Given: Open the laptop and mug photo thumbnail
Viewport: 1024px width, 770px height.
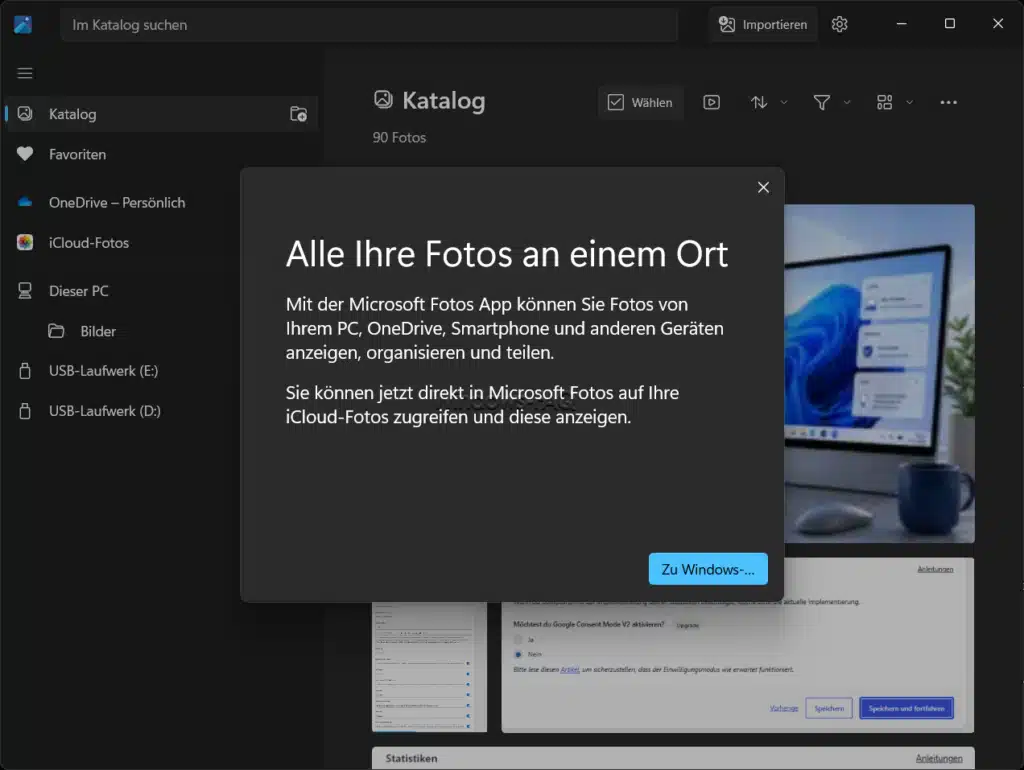Looking at the screenshot, I should [x=879, y=374].
